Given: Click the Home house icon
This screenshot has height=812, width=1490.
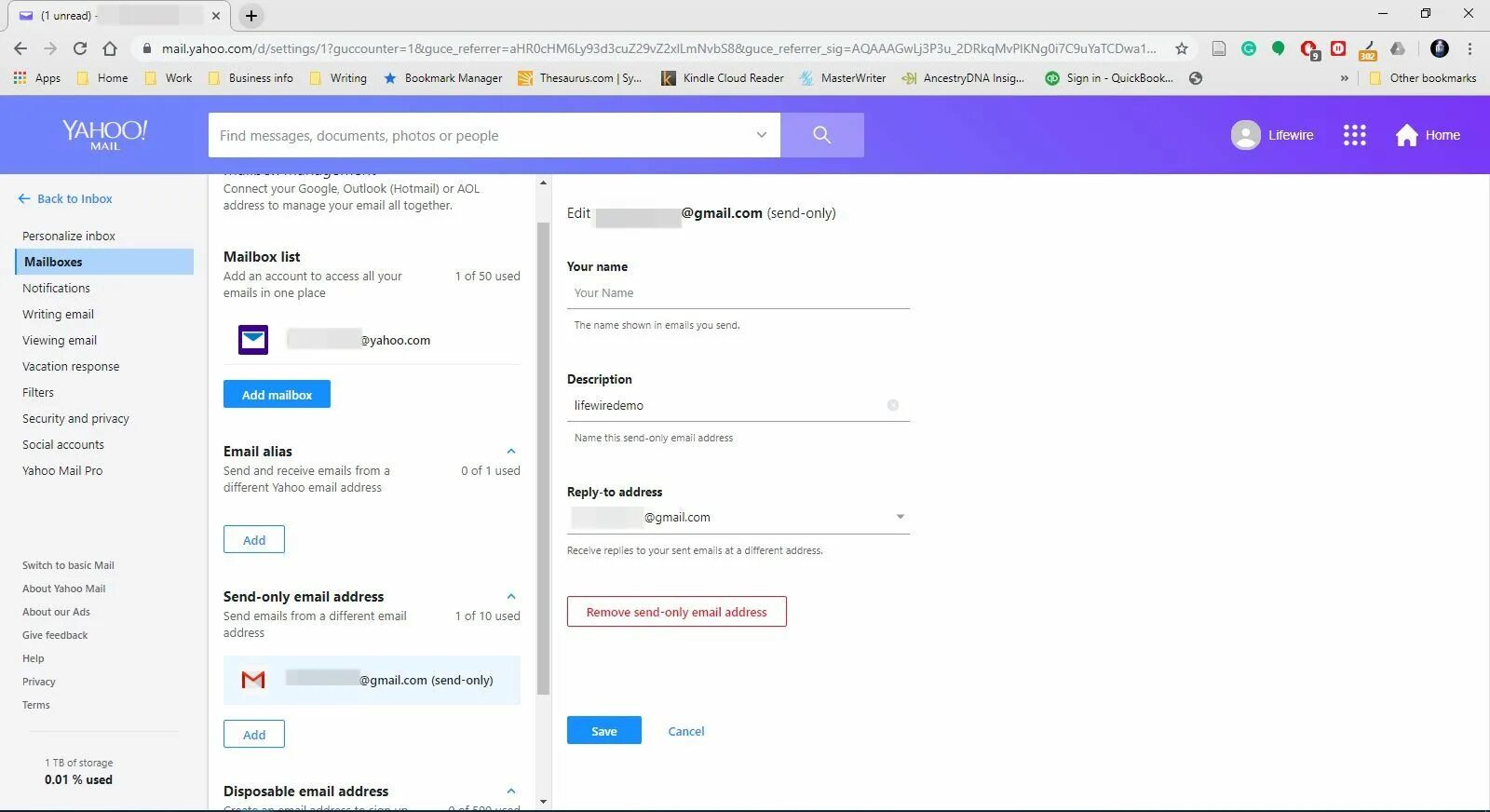Looking at the screenshot, I should click(1406, 135).
